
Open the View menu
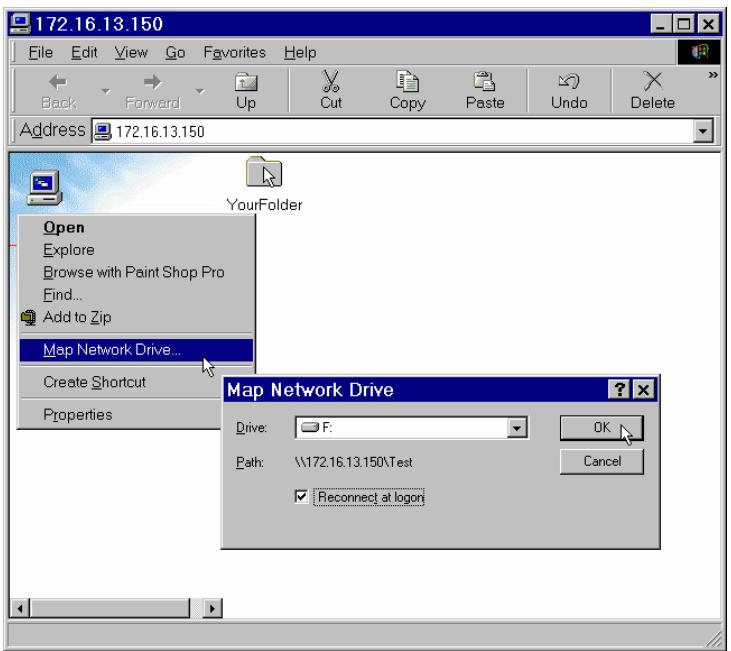tap(131, 52)
